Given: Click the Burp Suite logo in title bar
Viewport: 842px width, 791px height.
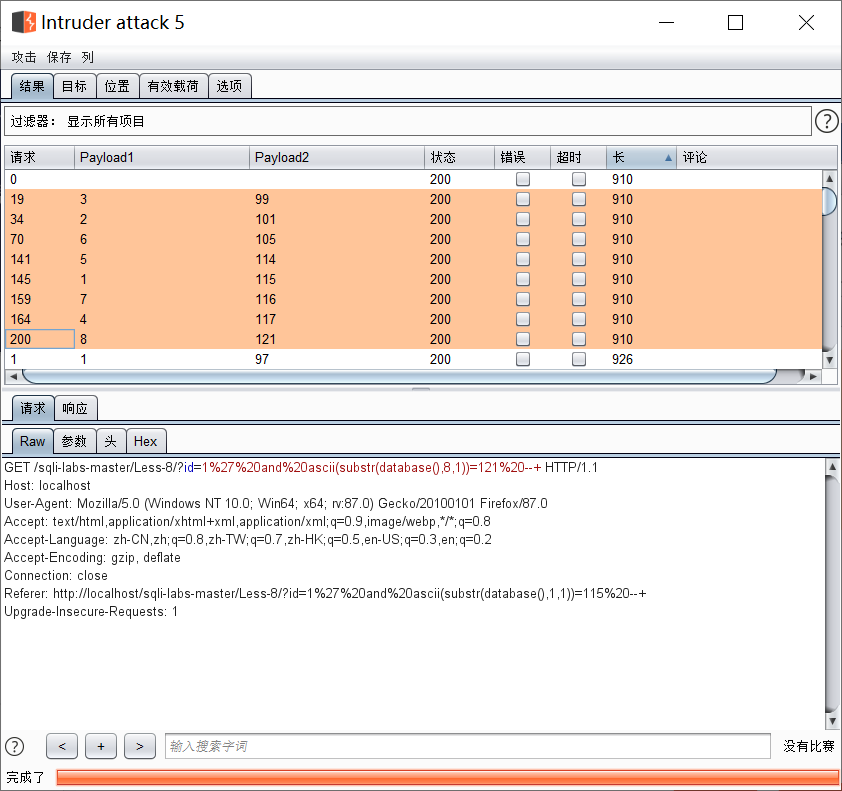Looking at the screenshot, I should pyautogui.click(x=24, y=22).
